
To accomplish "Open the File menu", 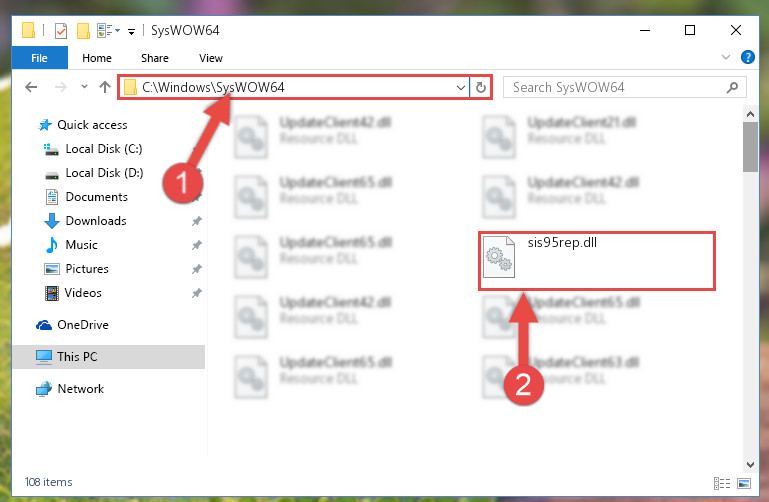I will click(x=39, y=58).
